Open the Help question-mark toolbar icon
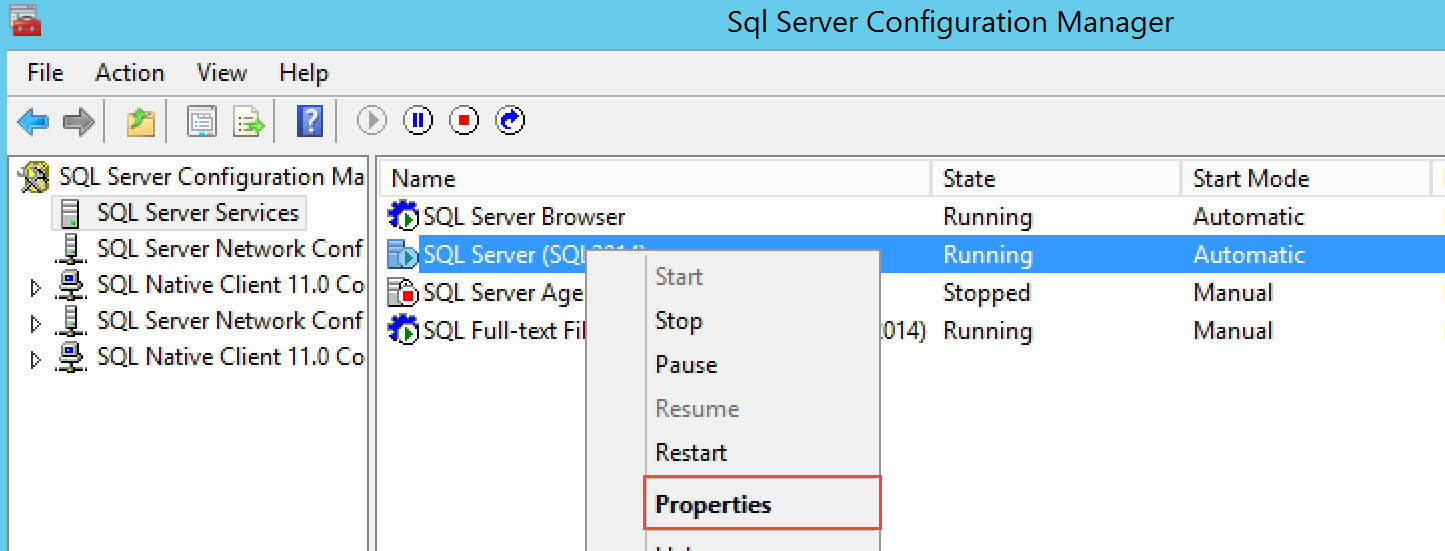The image size is (1445, 551). point(310,122)
